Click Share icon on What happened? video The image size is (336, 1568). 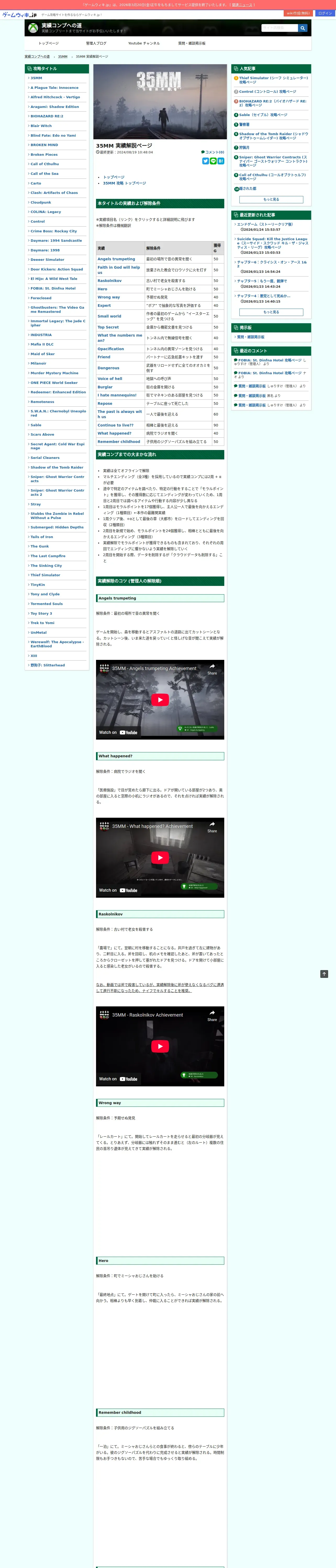click(212, 827)
